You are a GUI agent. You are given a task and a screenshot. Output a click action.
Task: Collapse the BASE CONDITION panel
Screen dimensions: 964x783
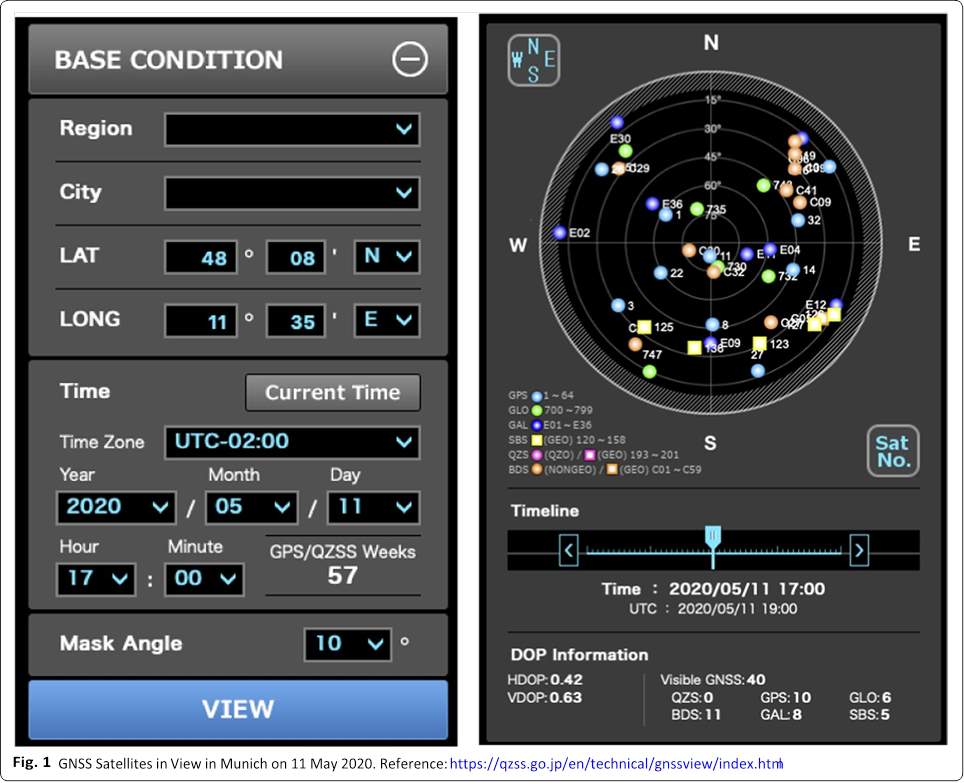(410, 60)
